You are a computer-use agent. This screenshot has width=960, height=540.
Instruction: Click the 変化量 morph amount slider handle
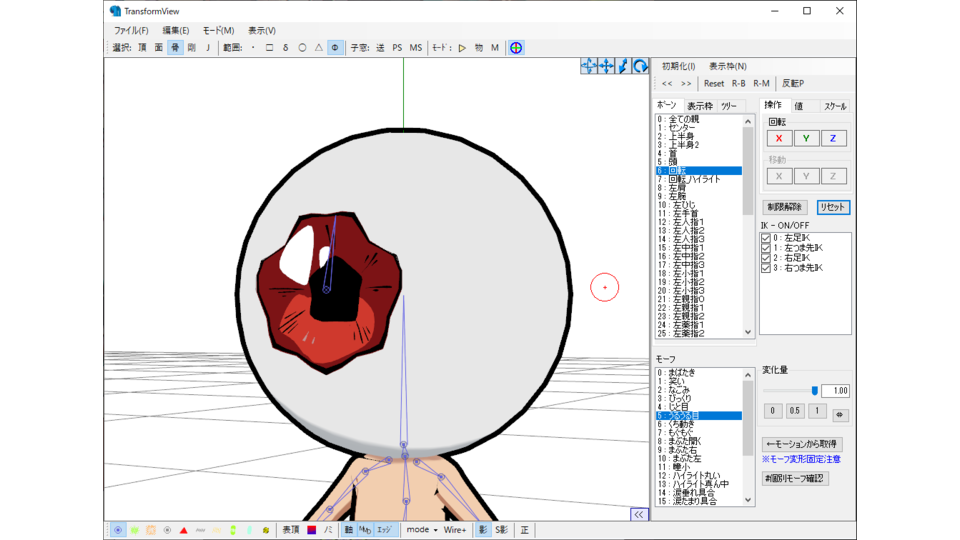(814, 391)
